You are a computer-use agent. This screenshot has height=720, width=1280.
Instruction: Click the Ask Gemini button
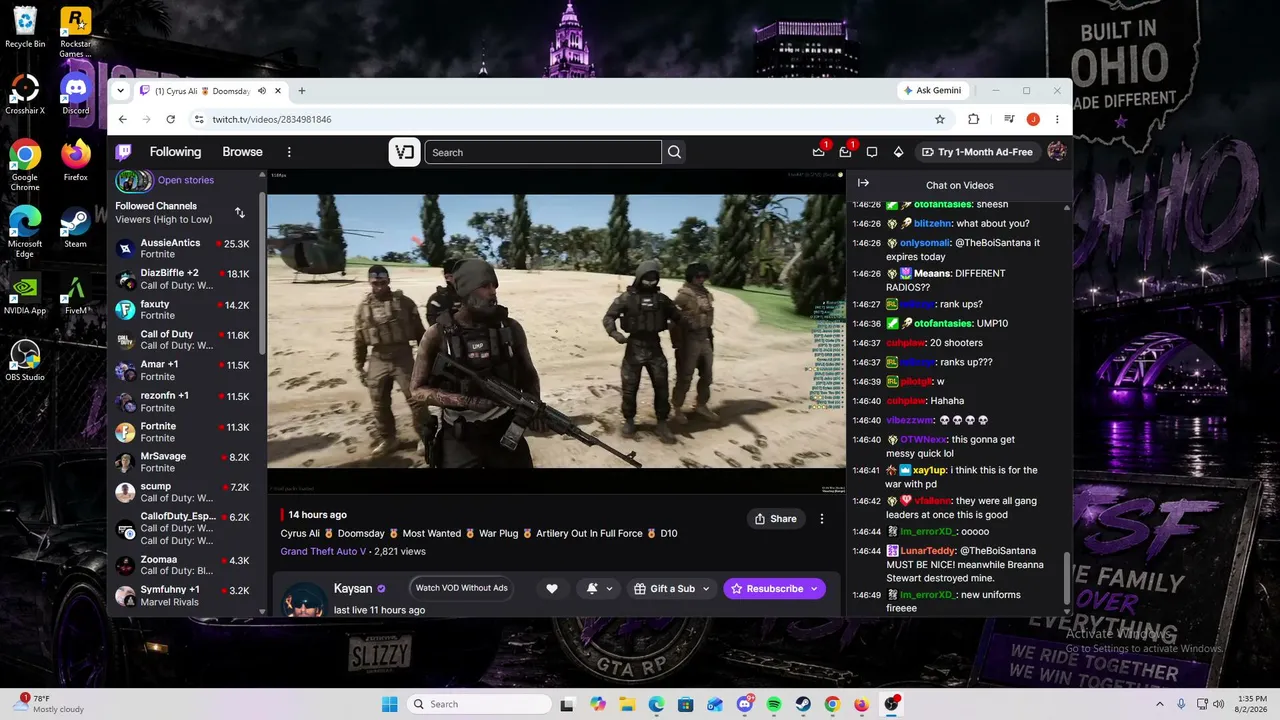click(x=932, y=90)
